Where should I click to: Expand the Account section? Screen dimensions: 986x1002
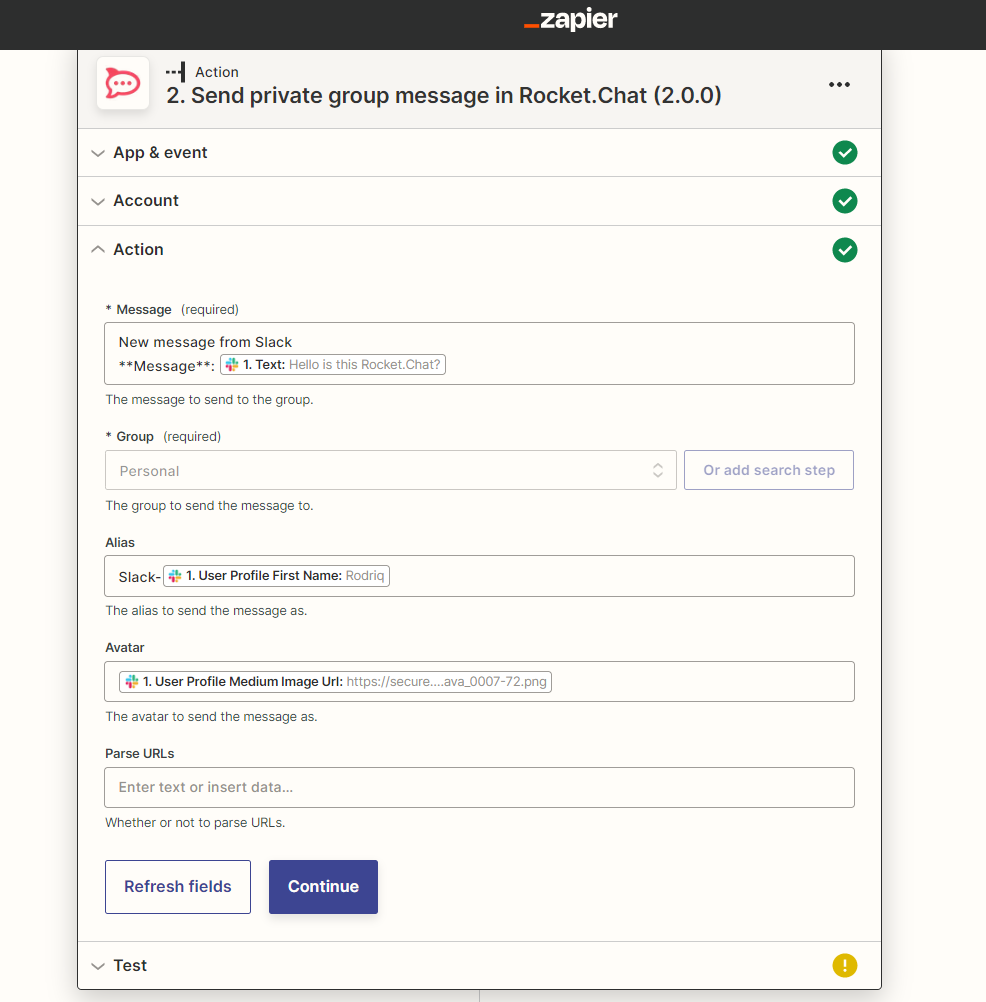click(145, 201)
